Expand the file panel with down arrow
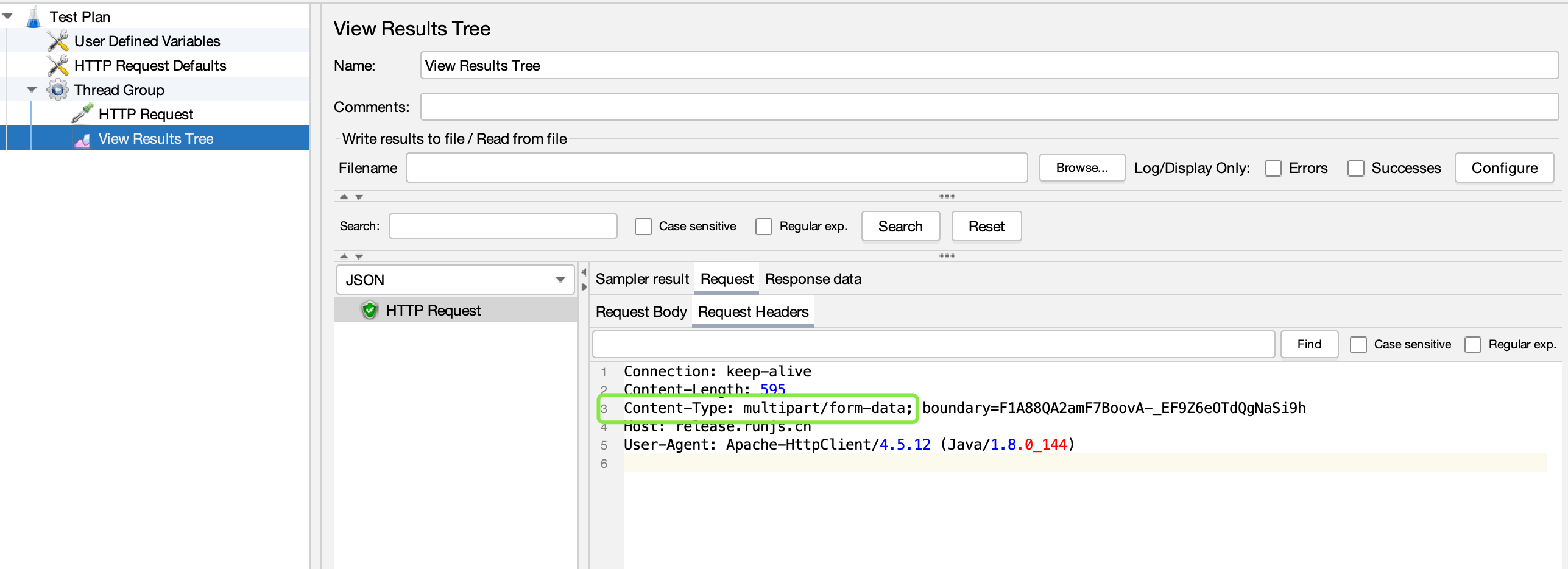Viewport: 1568px width, 569px height. 359,197
